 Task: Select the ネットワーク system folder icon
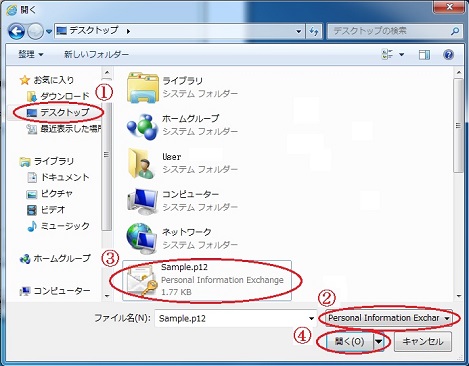tap(142, 238)
